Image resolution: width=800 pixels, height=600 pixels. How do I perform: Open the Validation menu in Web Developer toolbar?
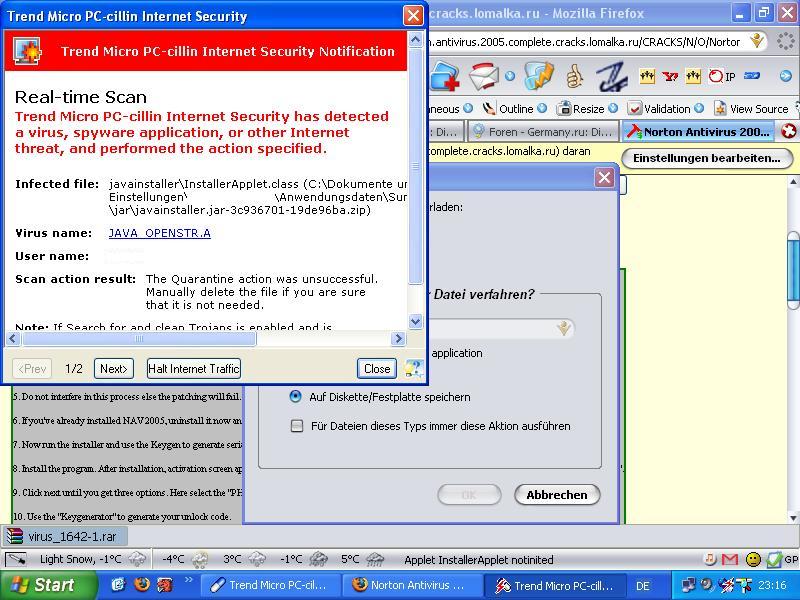click(x=660, y=109)
